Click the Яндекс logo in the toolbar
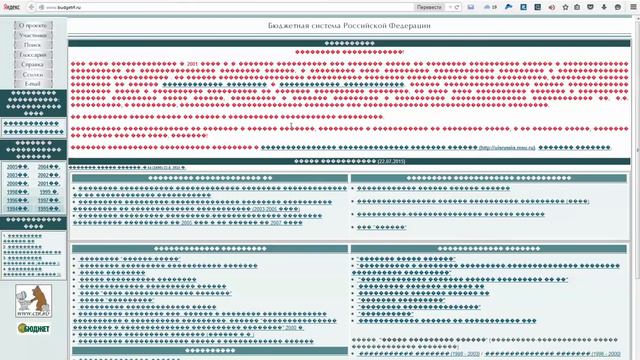 coord(12,7)
